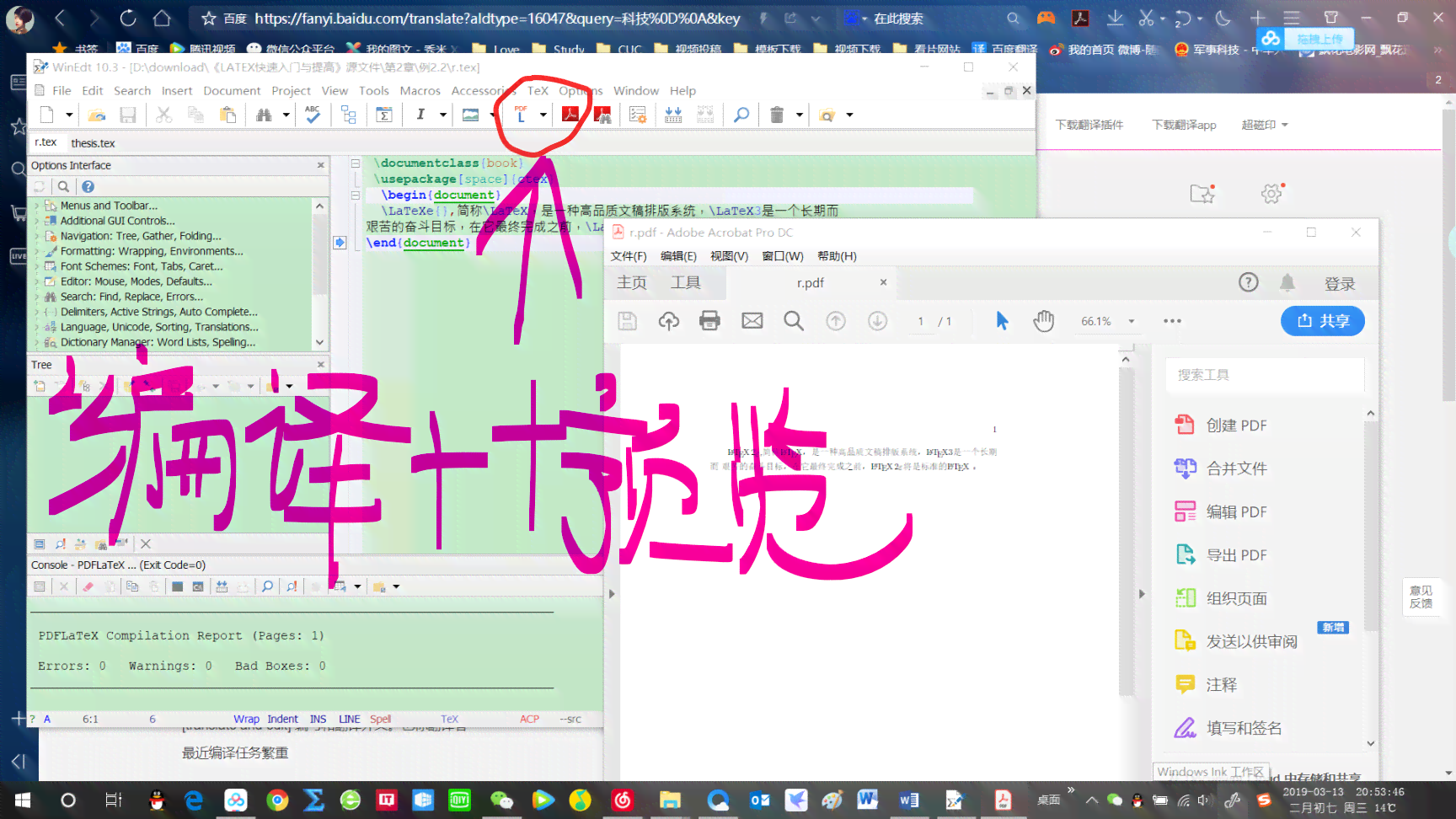1456x819 pixels.
Task: Click the italic I font icon
Action: click(420, 115)
